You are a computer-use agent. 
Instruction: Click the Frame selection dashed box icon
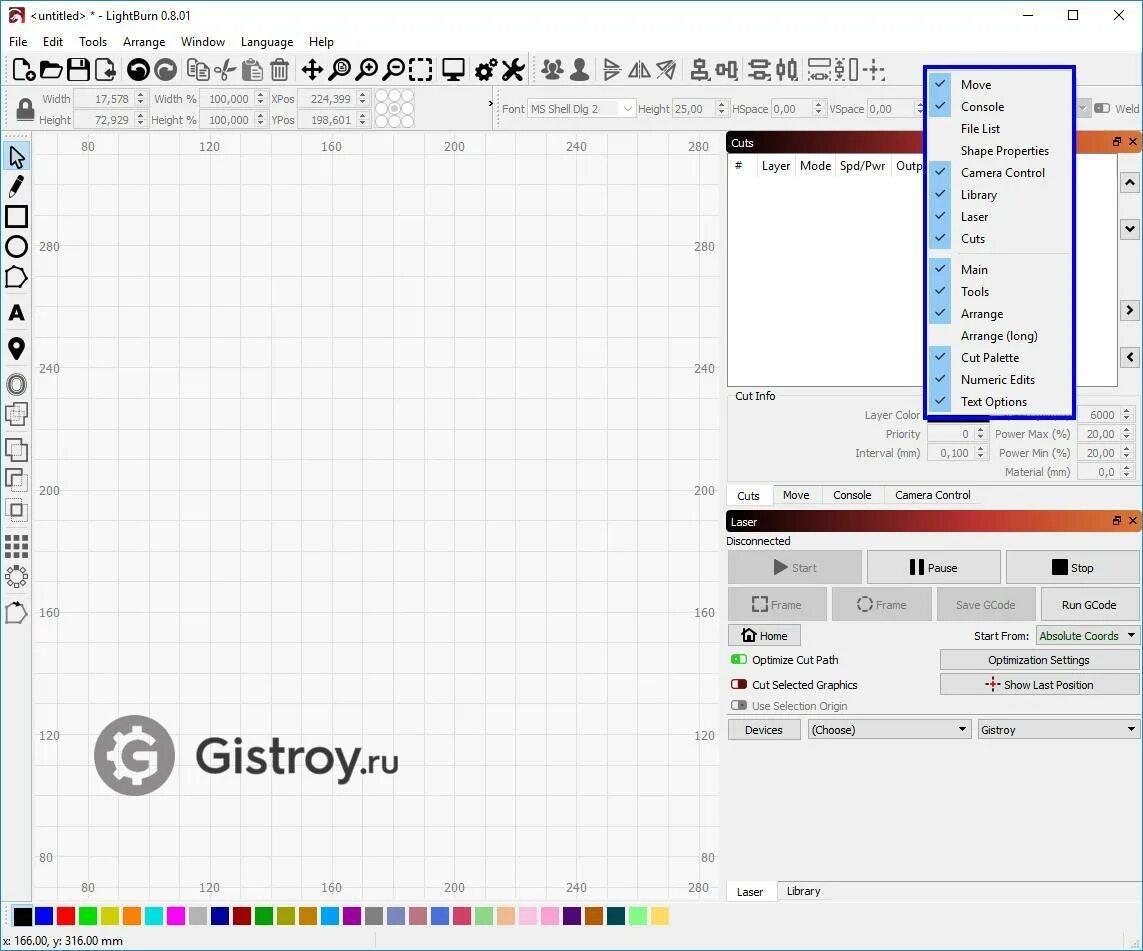coord(421,70)
